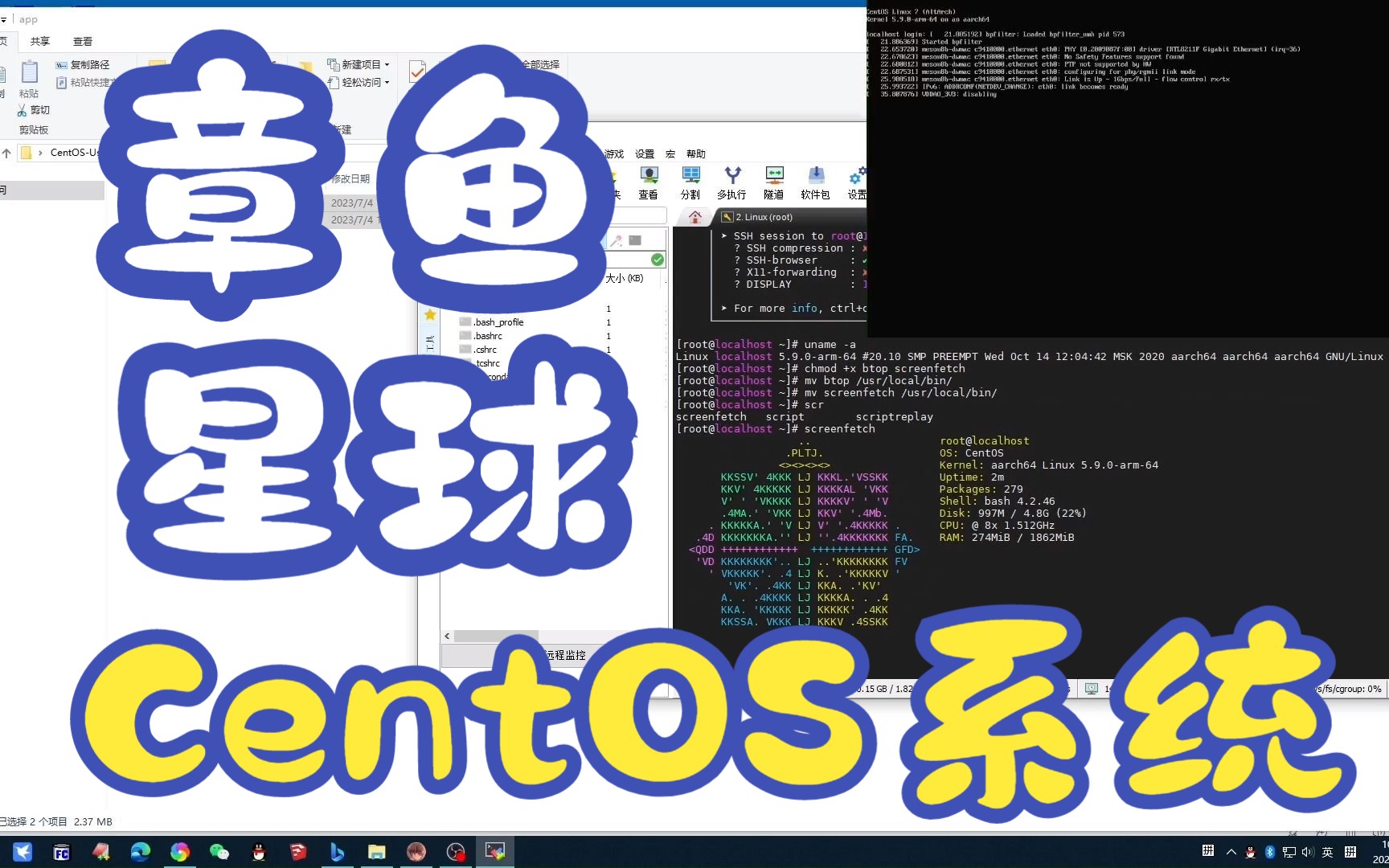Click the green checkmark in SFTP path bar
Viewport: 1389px width, 868px height.
pyautogui.click(x=658, y=260)
